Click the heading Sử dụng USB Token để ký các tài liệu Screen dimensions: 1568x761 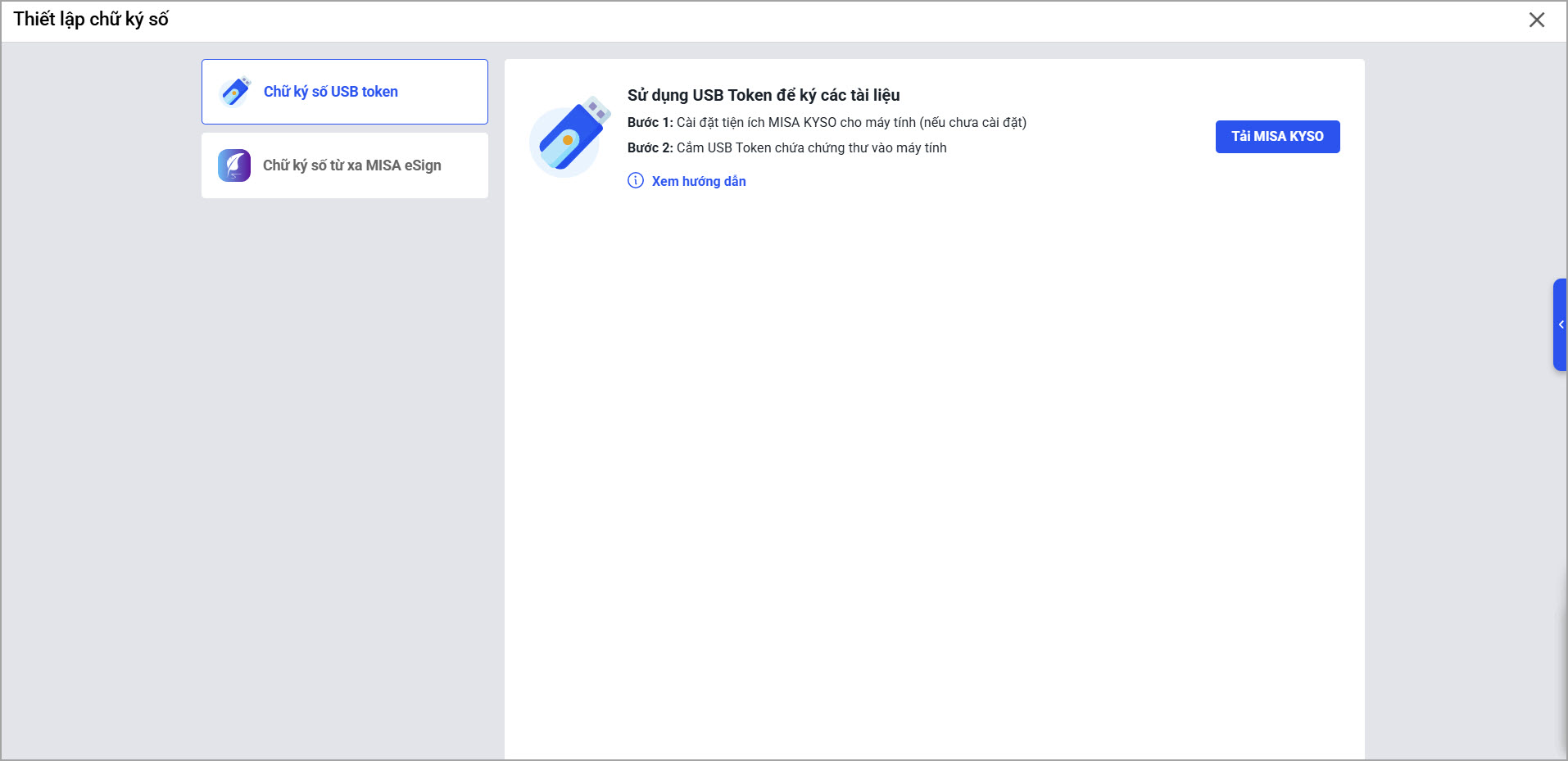(763, 95)
